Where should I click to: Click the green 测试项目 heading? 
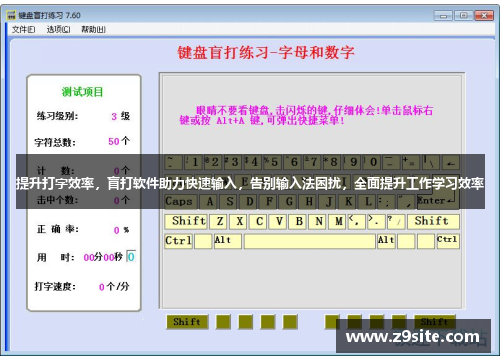82,92
